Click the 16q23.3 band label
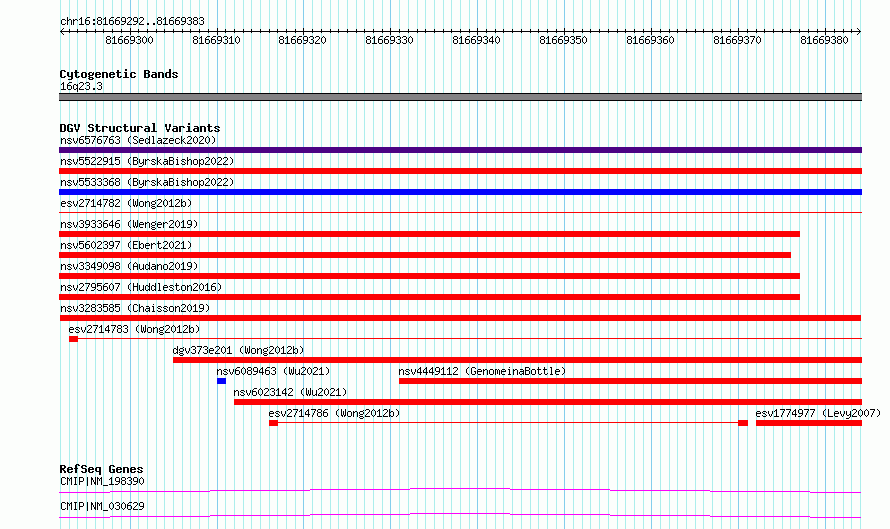The width and height of the screenshot is (890, 529). tap(81, 86)
